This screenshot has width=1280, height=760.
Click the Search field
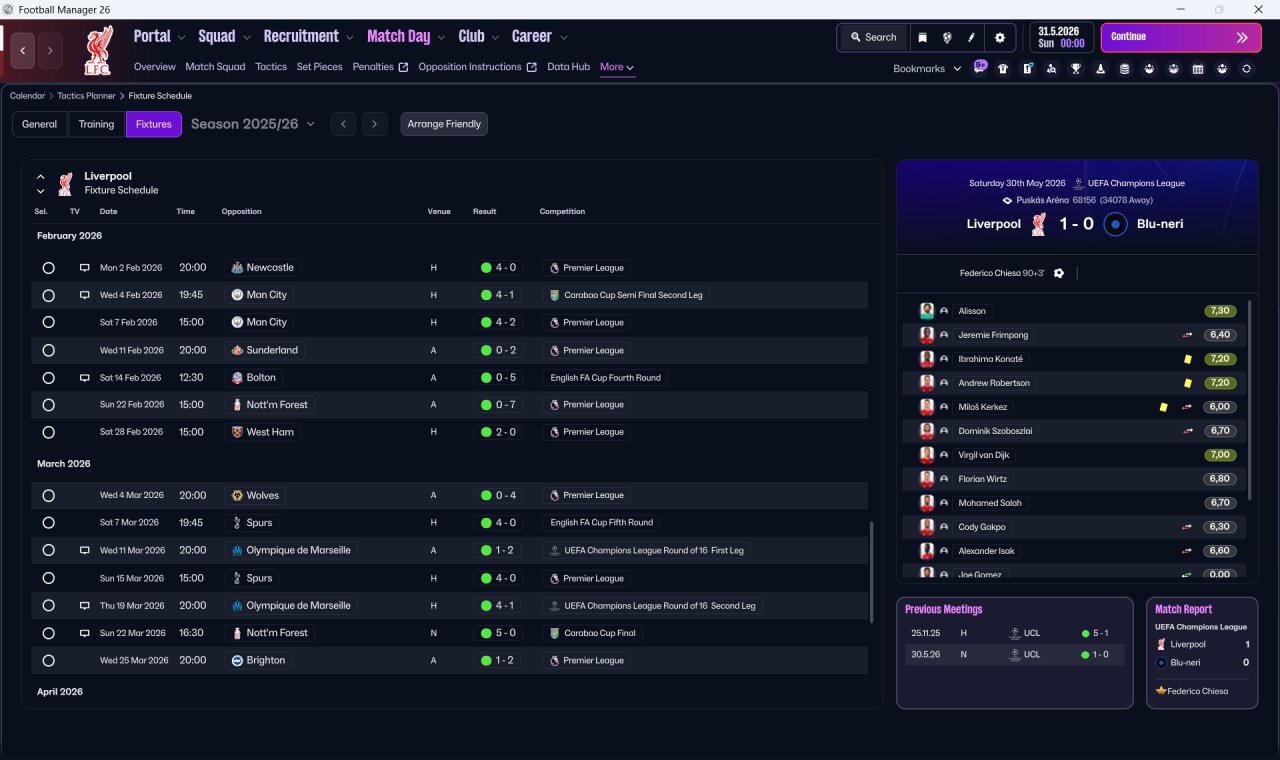(x=873, y=37)
